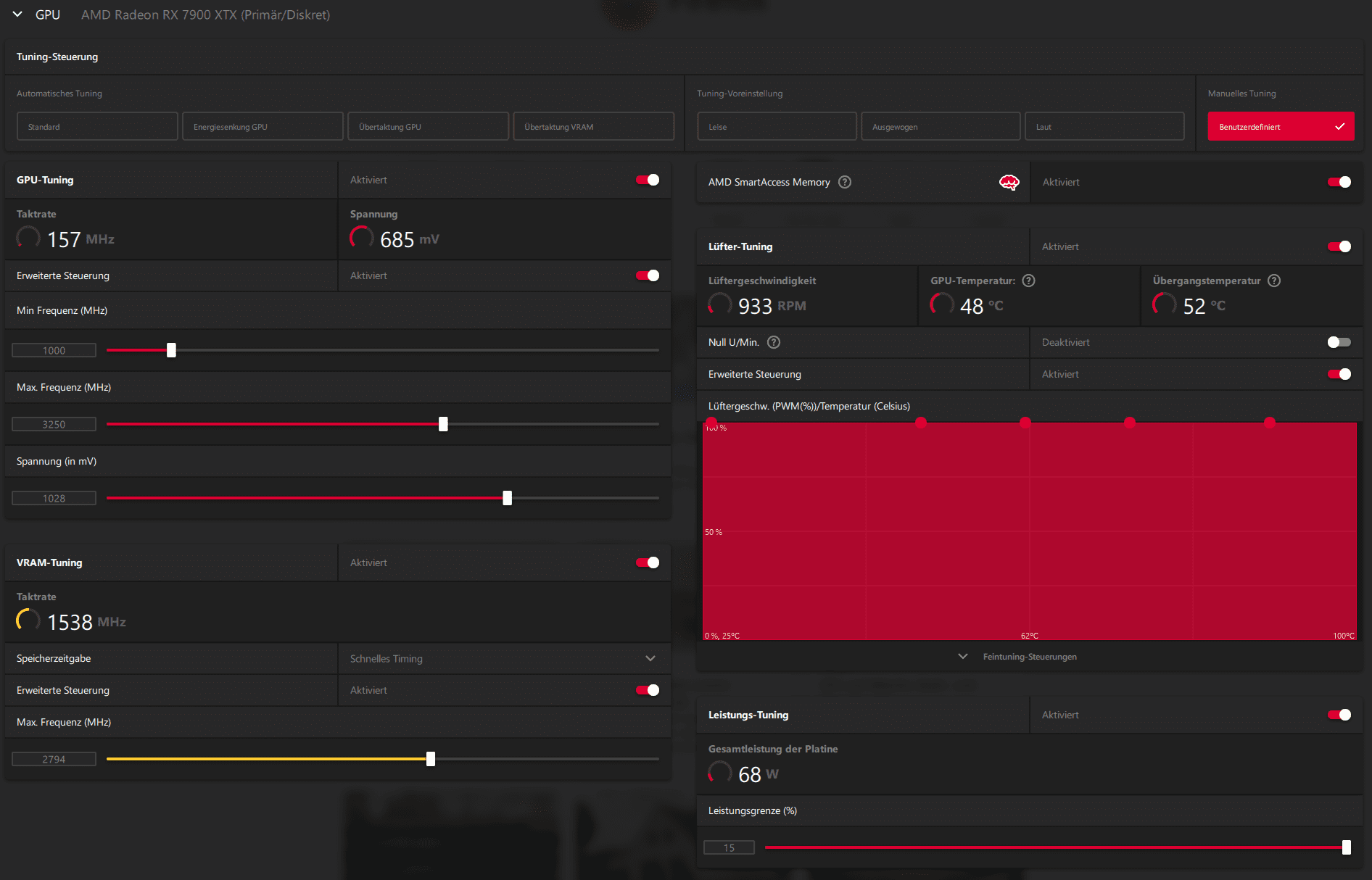Click the 48 °C GPU-Temperatur readout

(982, 306)
